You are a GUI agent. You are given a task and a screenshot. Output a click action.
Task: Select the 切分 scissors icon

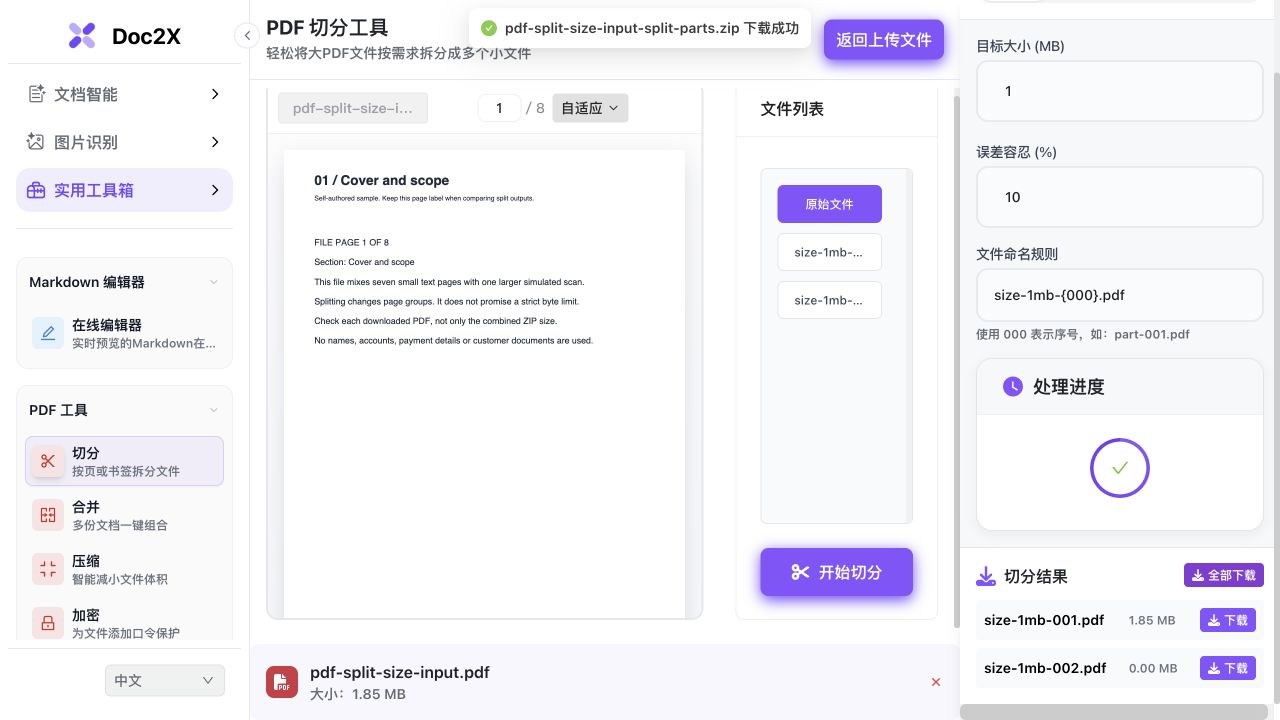click(x=48, y=461)
